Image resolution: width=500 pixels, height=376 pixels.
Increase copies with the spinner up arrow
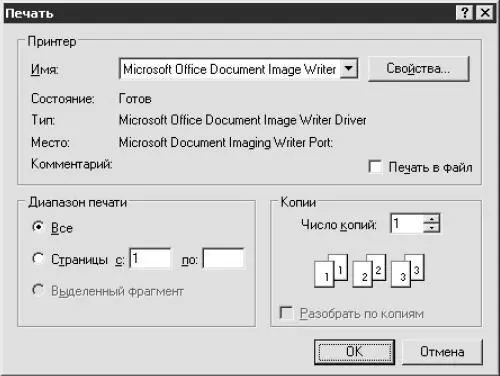tap(432, 219)
